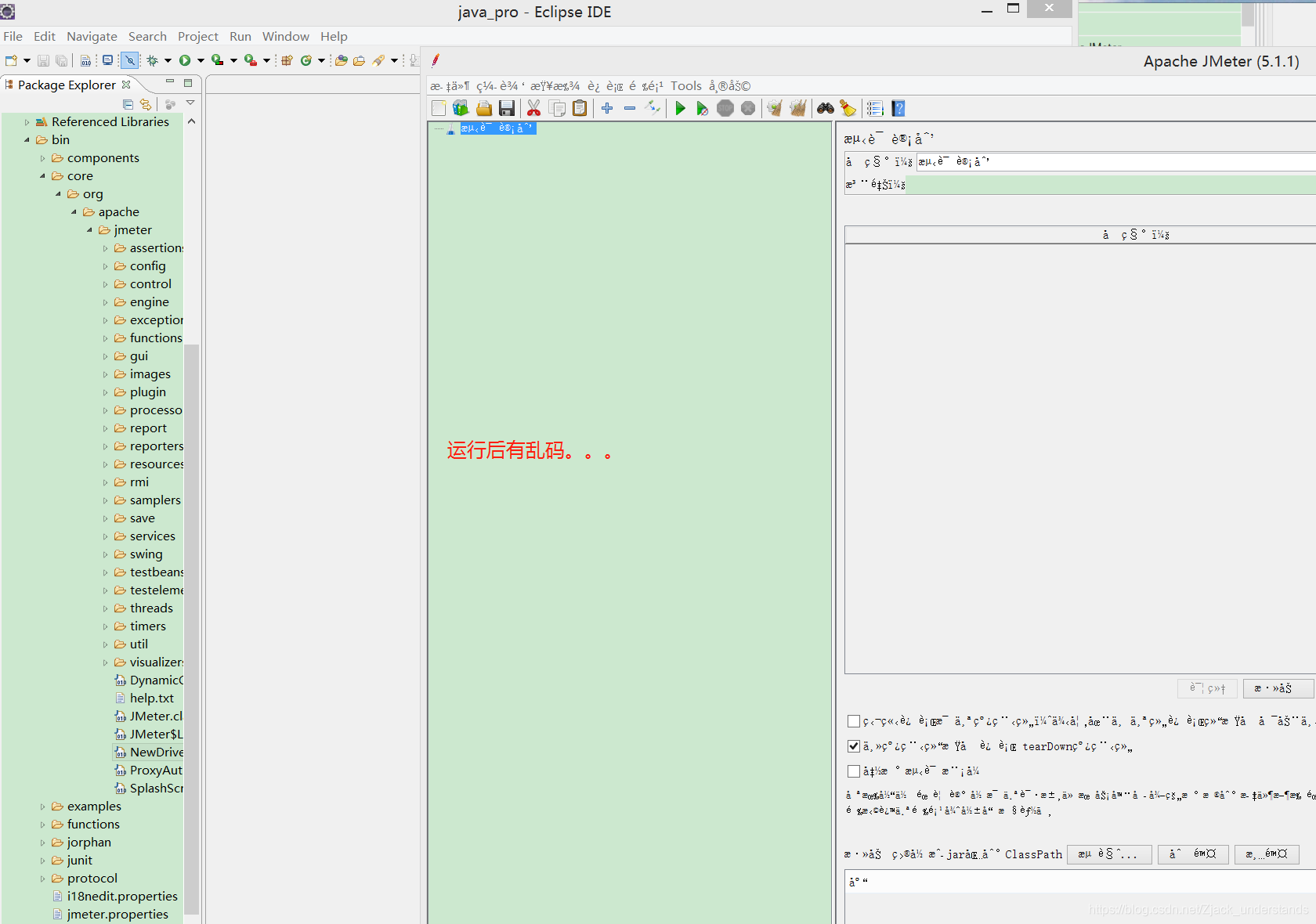Click the rightmost button on ClassPath row

click(1267, 854)
